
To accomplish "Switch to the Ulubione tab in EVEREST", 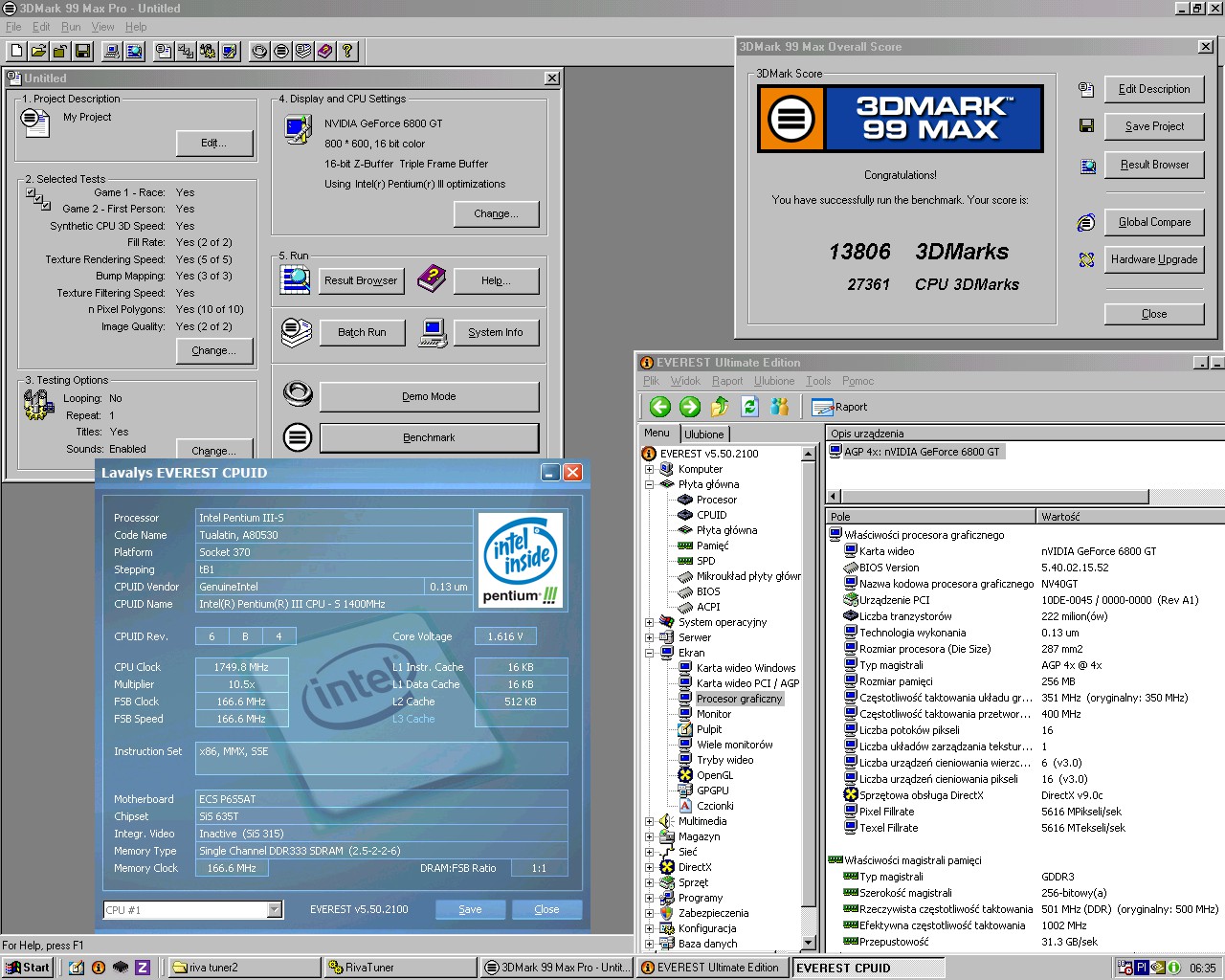I will pyautogui.click(x=704, y=434).
